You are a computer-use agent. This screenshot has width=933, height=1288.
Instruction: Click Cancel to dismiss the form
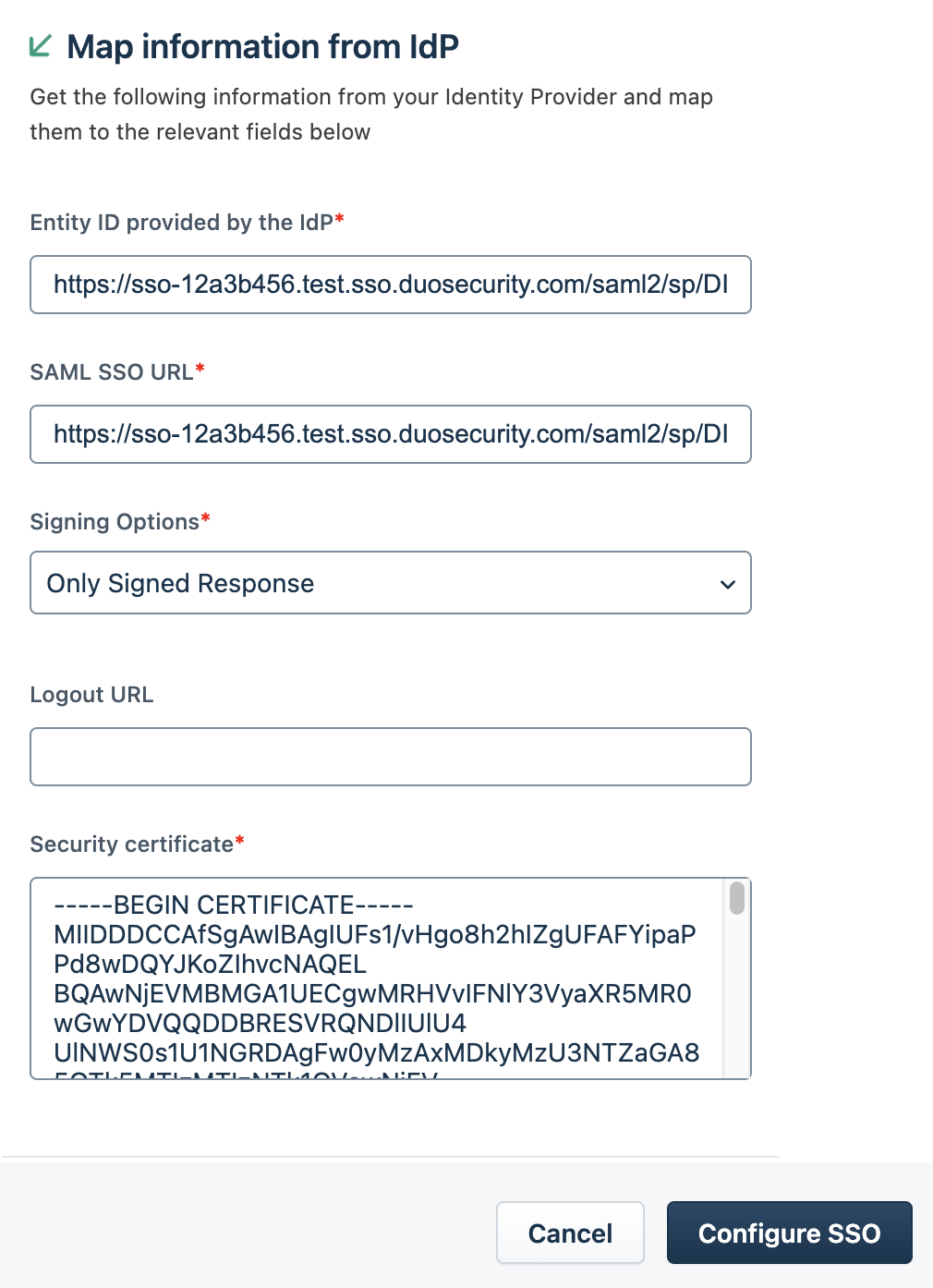pos(569,1233)
